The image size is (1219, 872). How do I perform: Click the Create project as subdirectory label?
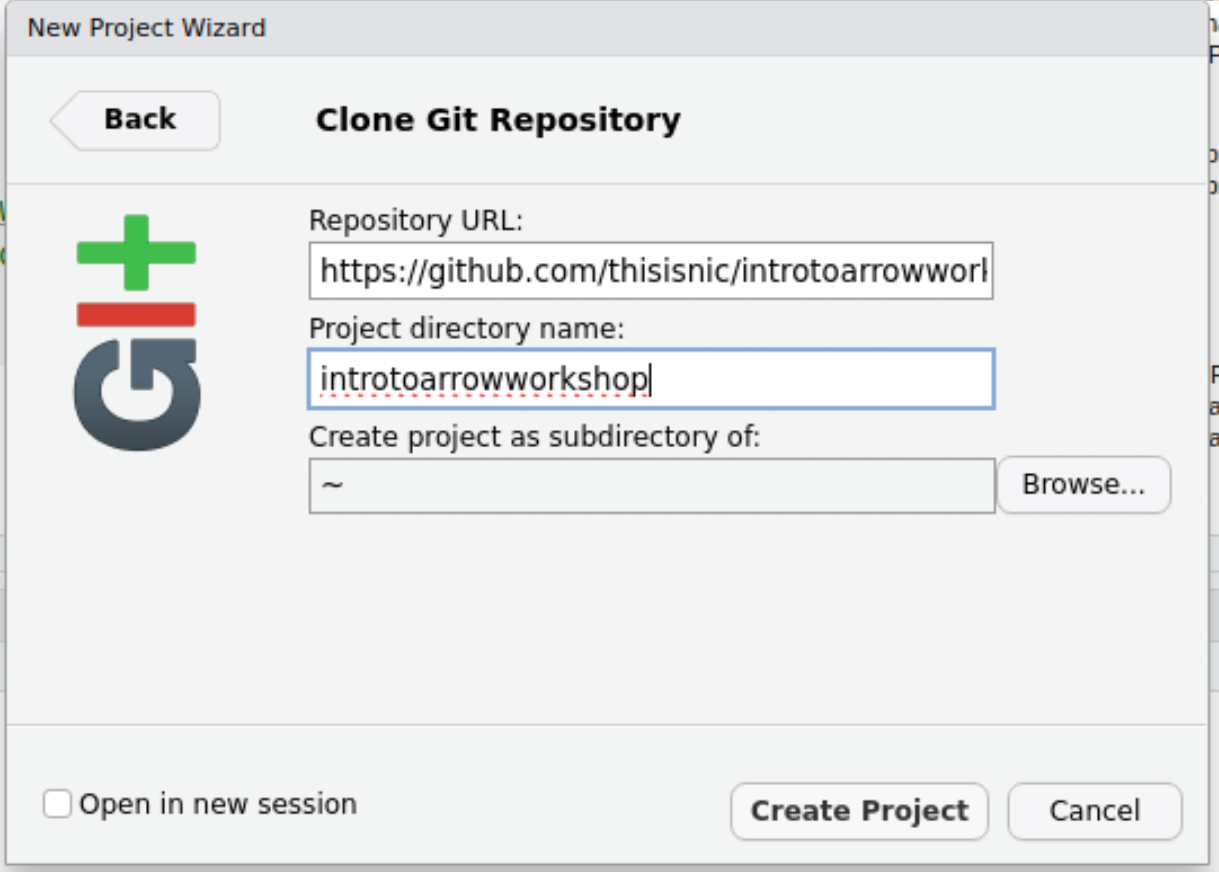coord(535,437)
